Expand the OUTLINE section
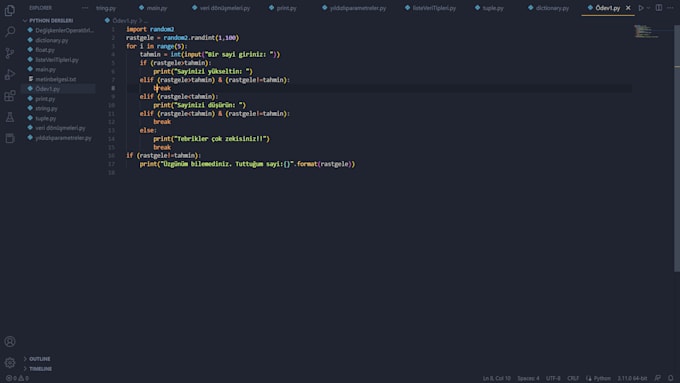The width and height of the screenshot is (680, 383). coord(39,359)
